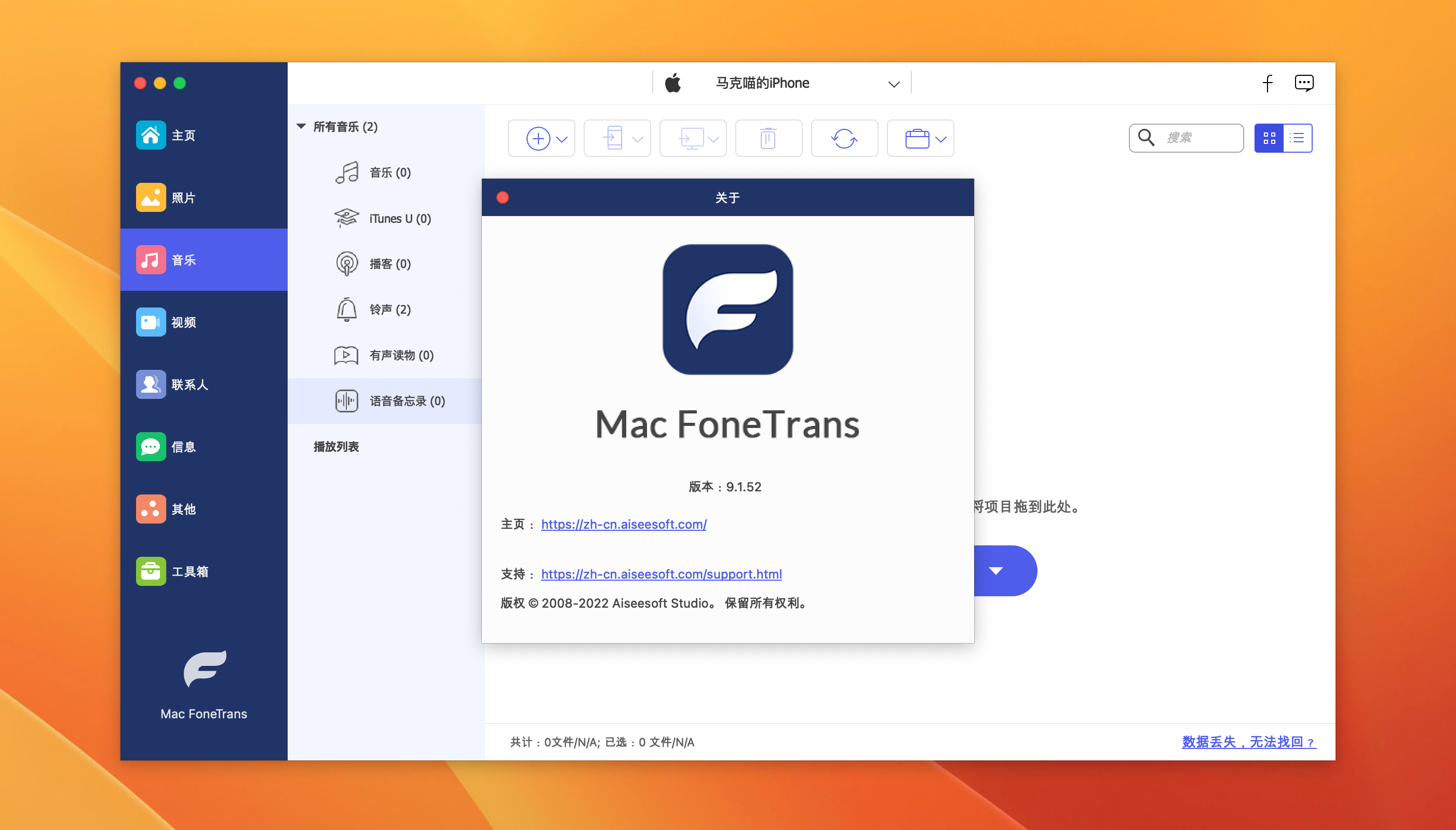The width and height of the screenshot is (1456, 830).
Task: Open the Others (其他) section
Action: click(204, 508)
